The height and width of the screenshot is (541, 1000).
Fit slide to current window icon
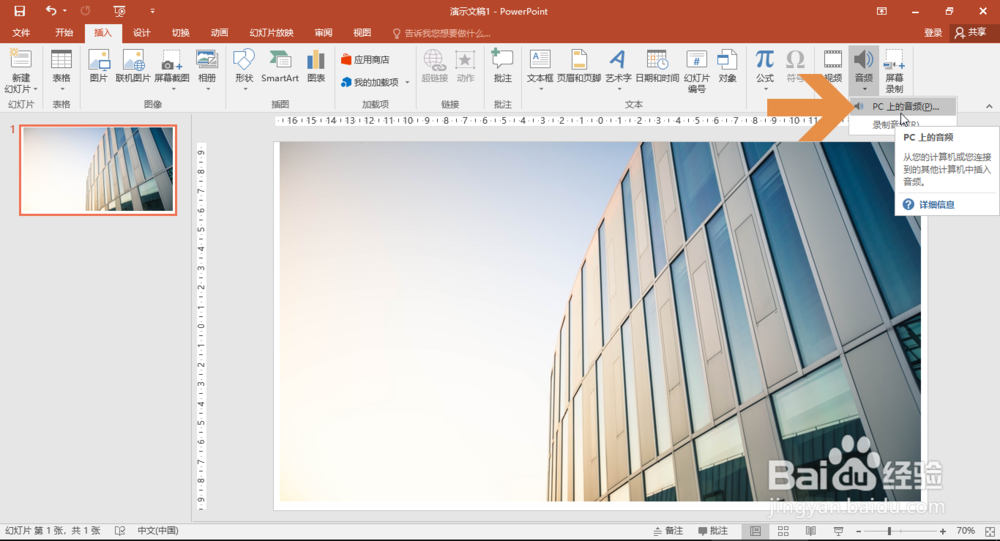[x=990, y=531]
